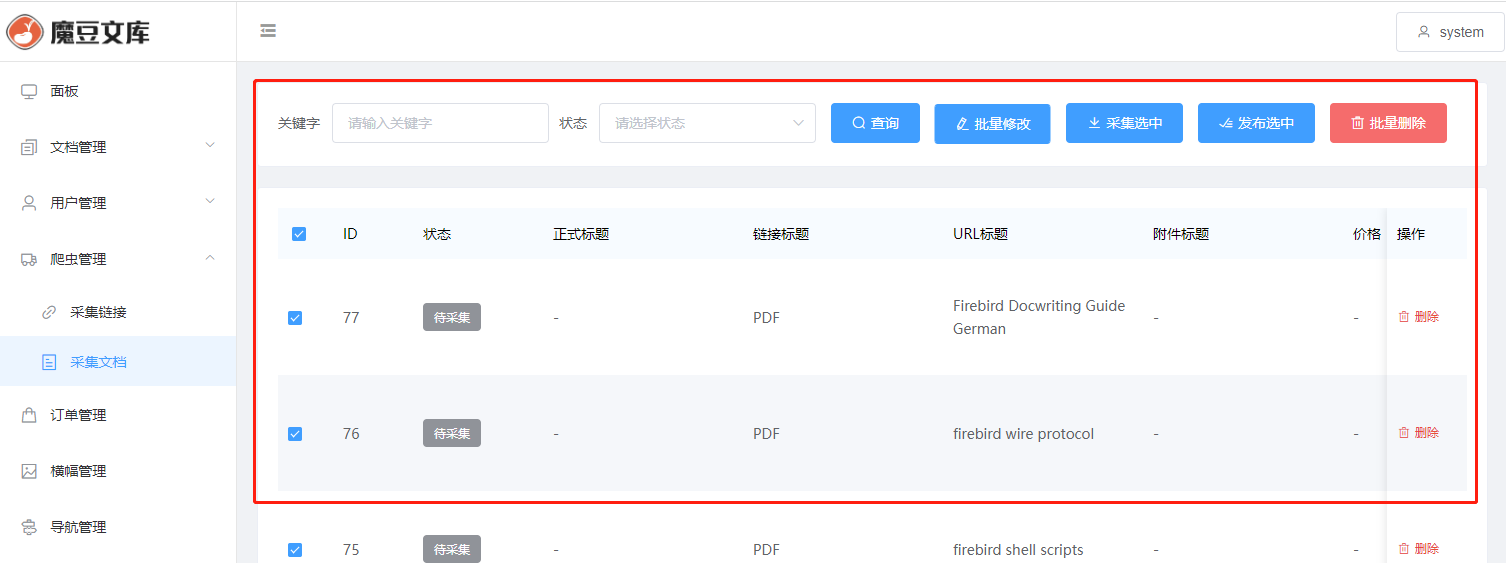
Task: Click trash icon to delete row 77
Action: [1404, 317]
